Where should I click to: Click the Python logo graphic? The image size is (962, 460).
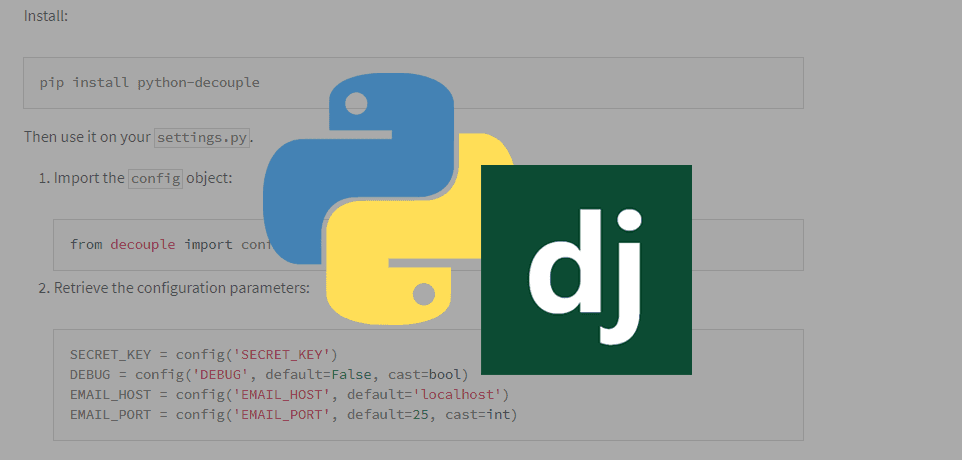click(x=389, y=199)
